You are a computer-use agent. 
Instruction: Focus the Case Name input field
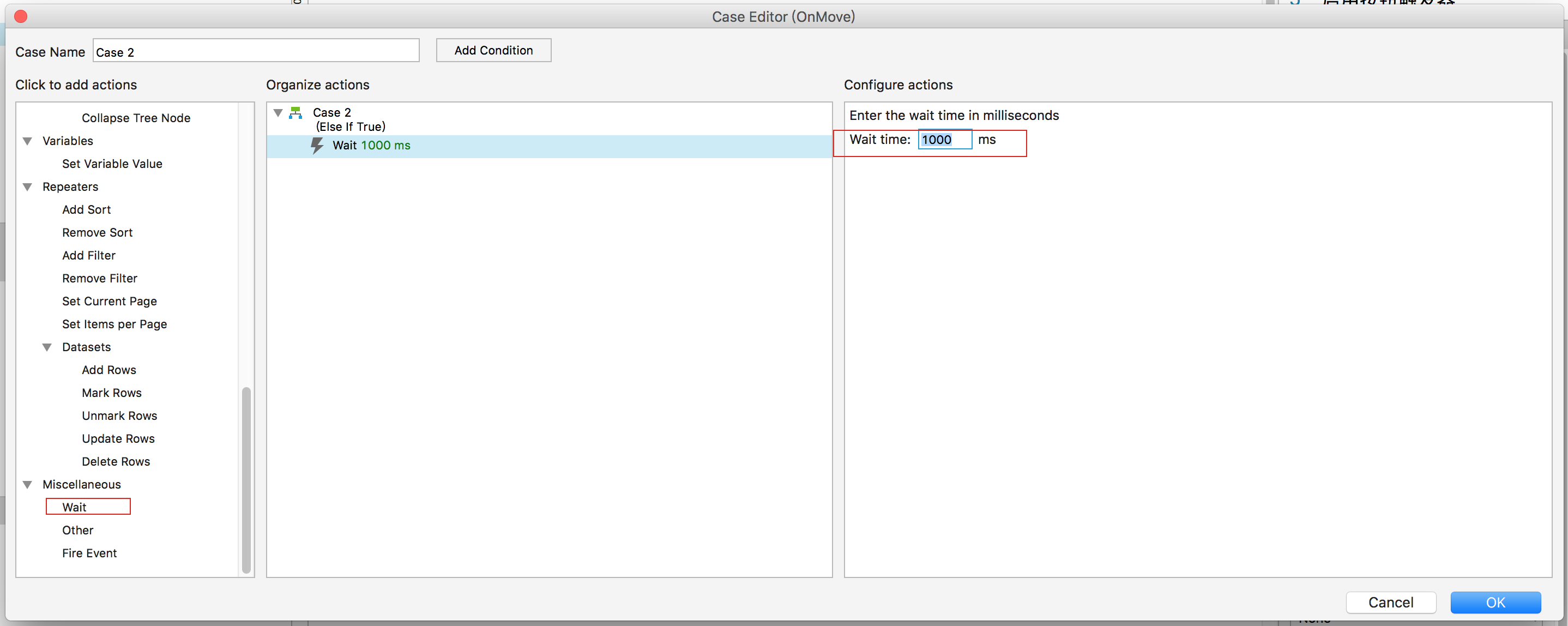(x=256, y=51)
